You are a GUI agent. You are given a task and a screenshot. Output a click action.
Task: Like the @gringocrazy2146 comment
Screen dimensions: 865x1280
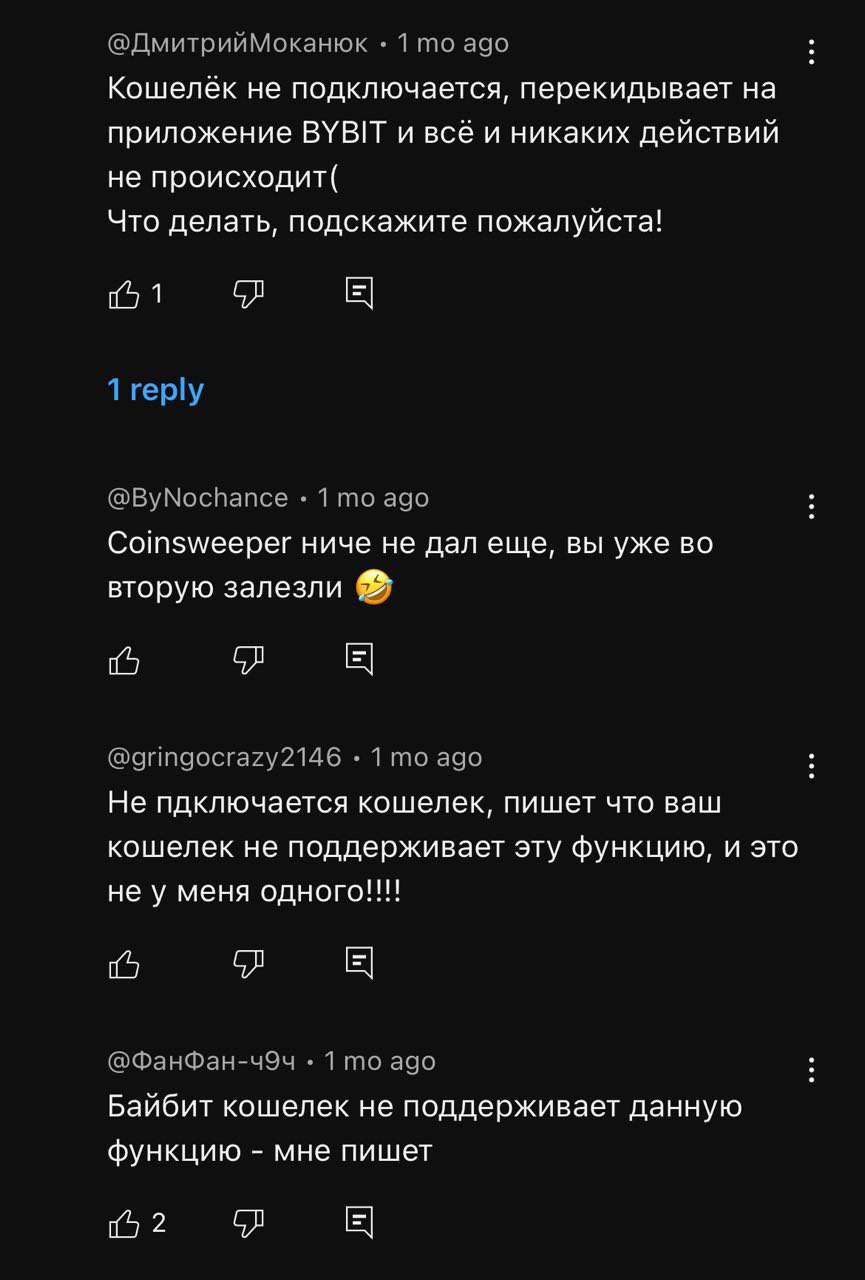124,963
